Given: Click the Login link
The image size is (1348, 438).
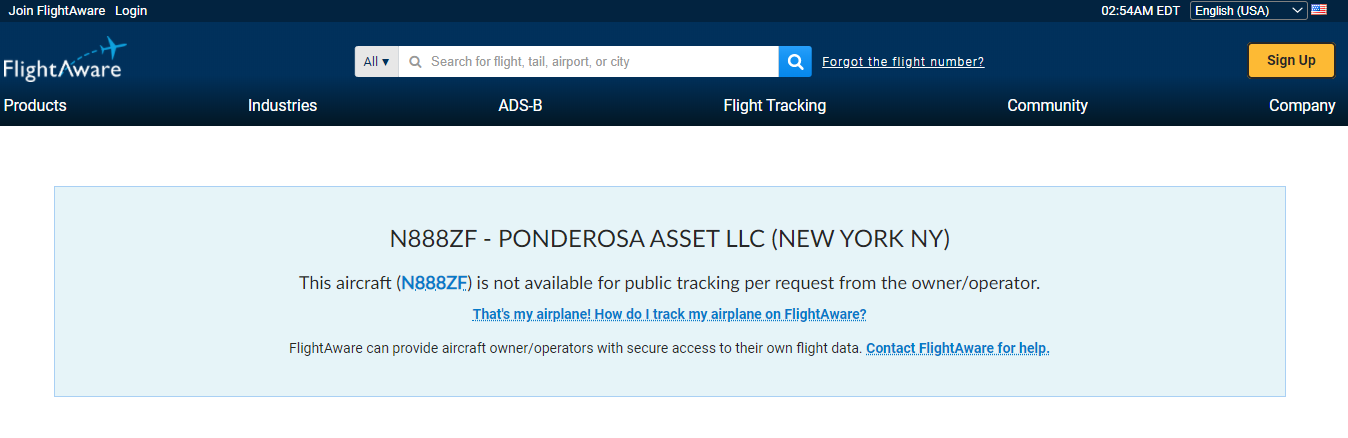Looking at the screenshot, I should [x=131, y=11].
